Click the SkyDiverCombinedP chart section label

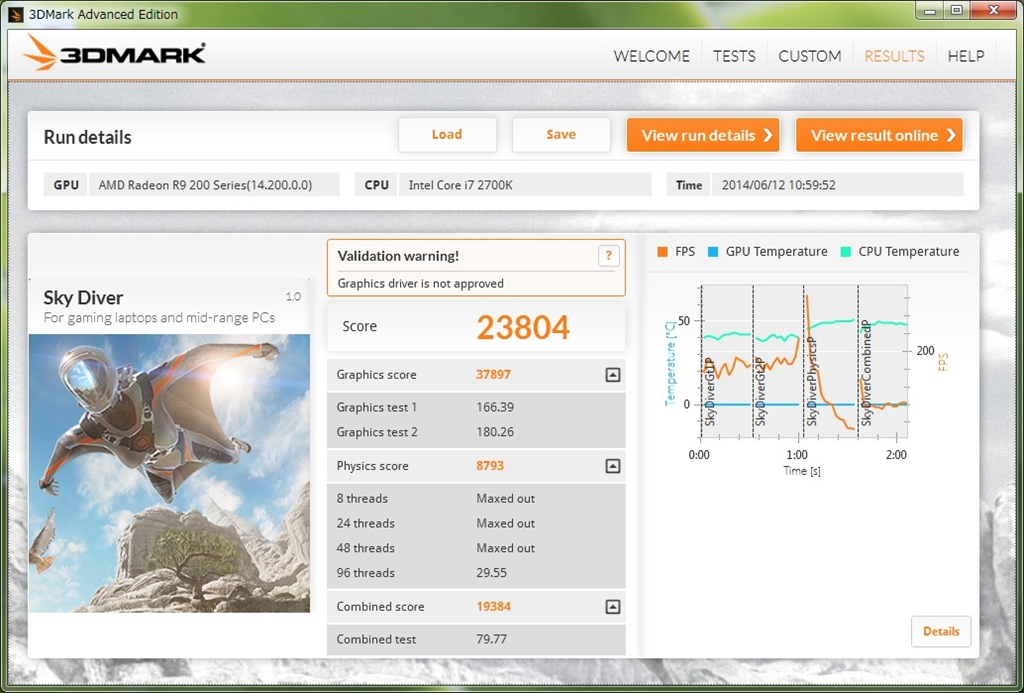pyautogui.click(x=865, y=373)
